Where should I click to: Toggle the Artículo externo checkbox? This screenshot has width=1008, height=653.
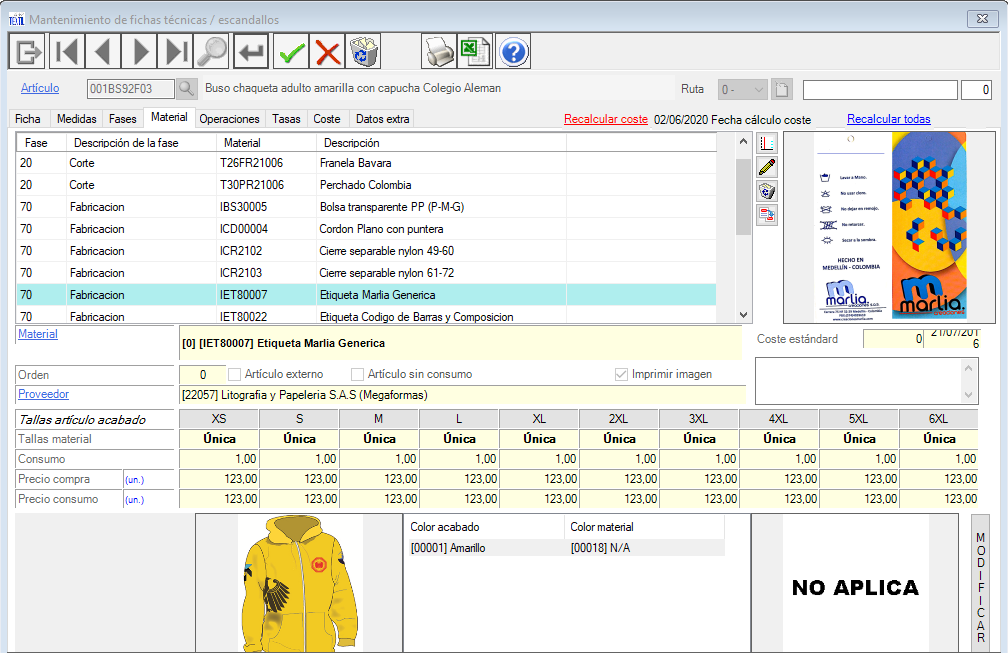235,374
